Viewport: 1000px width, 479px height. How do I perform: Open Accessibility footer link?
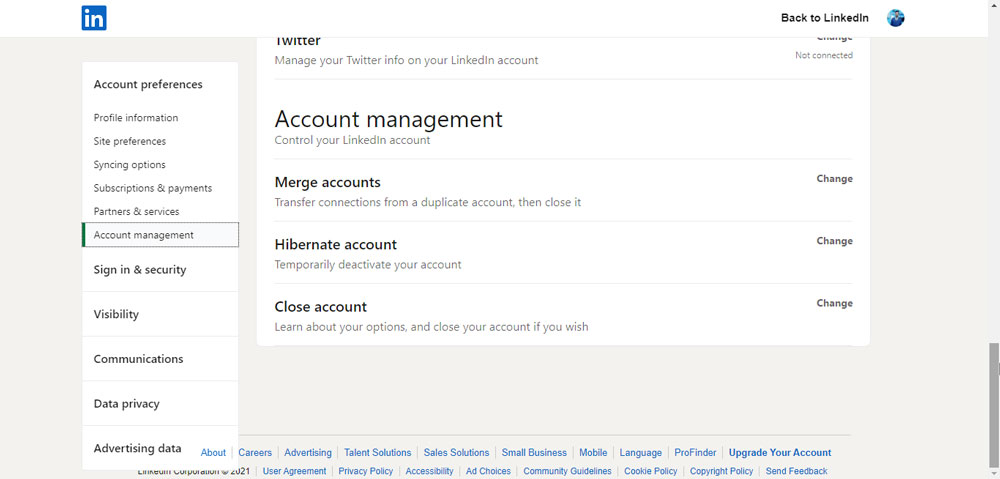point(429,471)
